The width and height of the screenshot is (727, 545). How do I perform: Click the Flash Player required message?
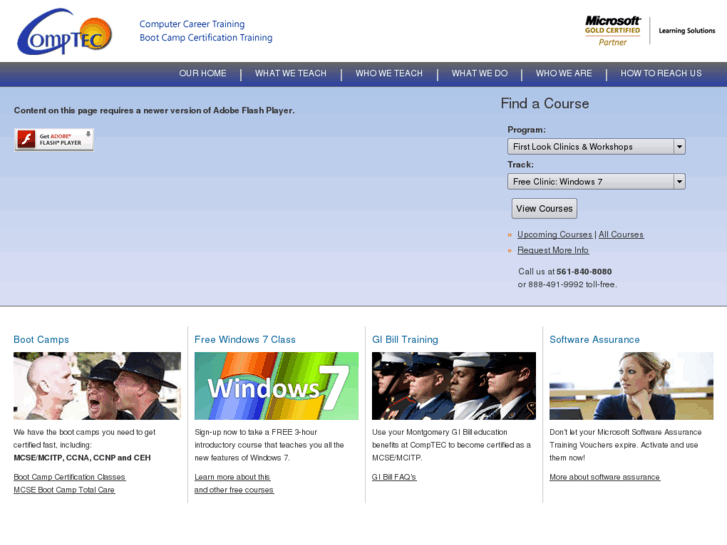click(x=154, y=110)
